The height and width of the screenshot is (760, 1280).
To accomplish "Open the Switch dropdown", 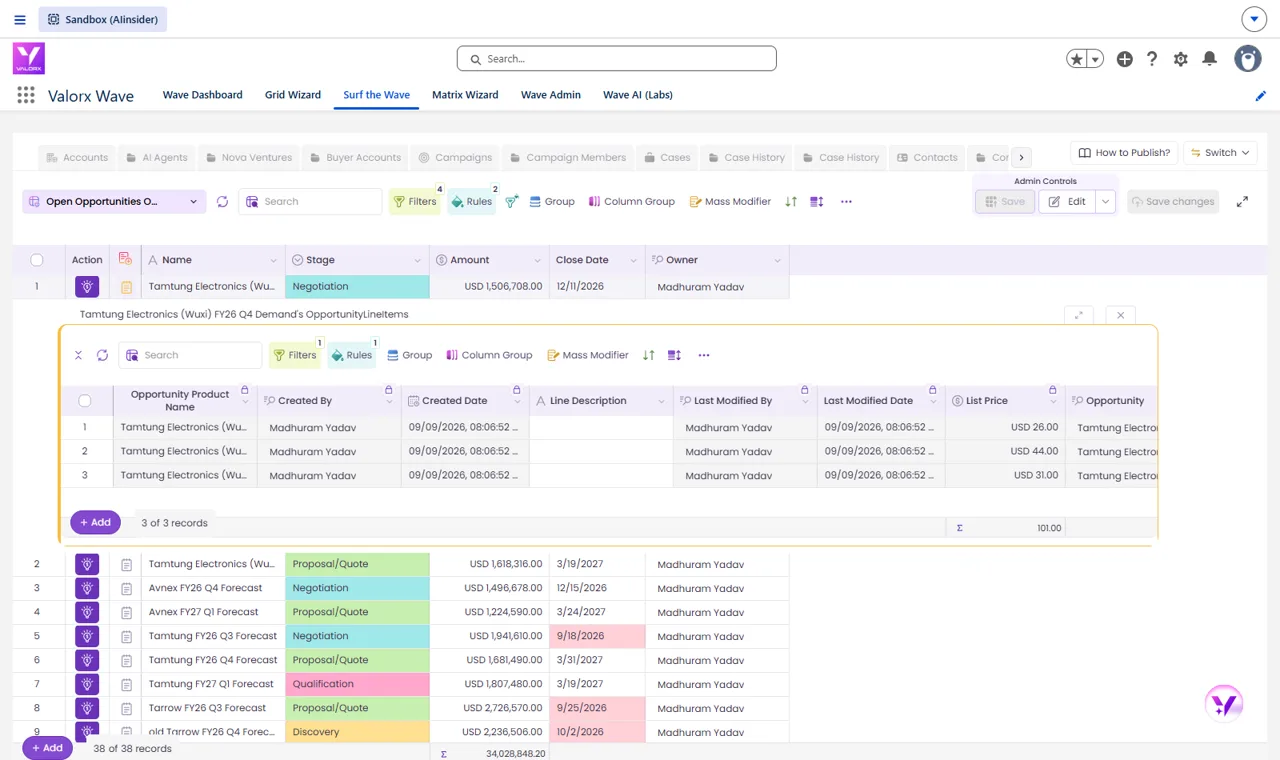I will (x=1220, y=153).
